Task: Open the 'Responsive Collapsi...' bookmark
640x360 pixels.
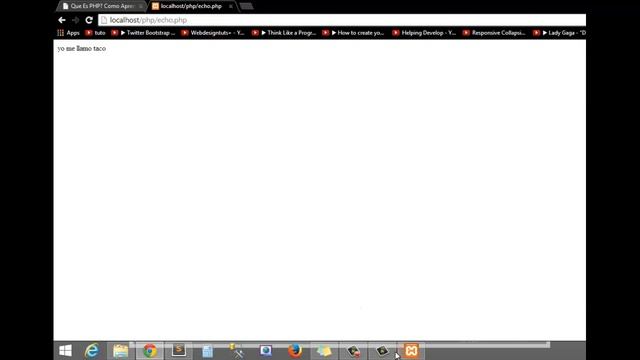Action: [x=494, y=33]
